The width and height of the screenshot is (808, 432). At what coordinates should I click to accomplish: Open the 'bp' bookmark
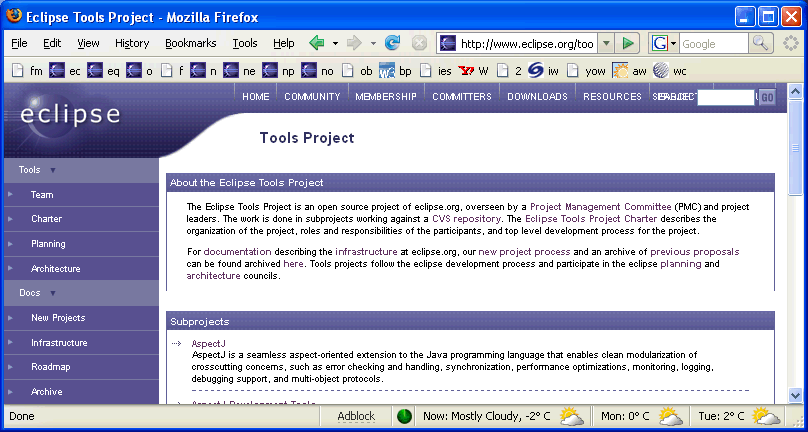point(395,71)
